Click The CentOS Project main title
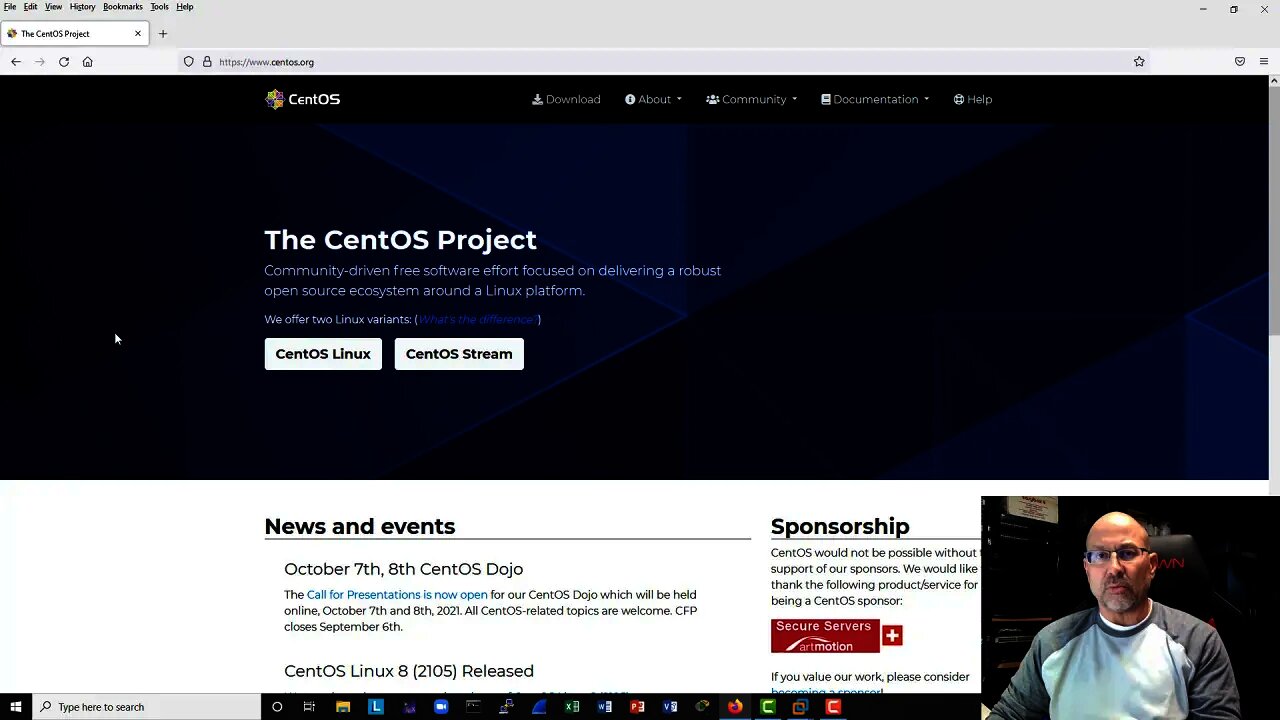This screenshot has width=1280, height=720. [x=400, y=240]
